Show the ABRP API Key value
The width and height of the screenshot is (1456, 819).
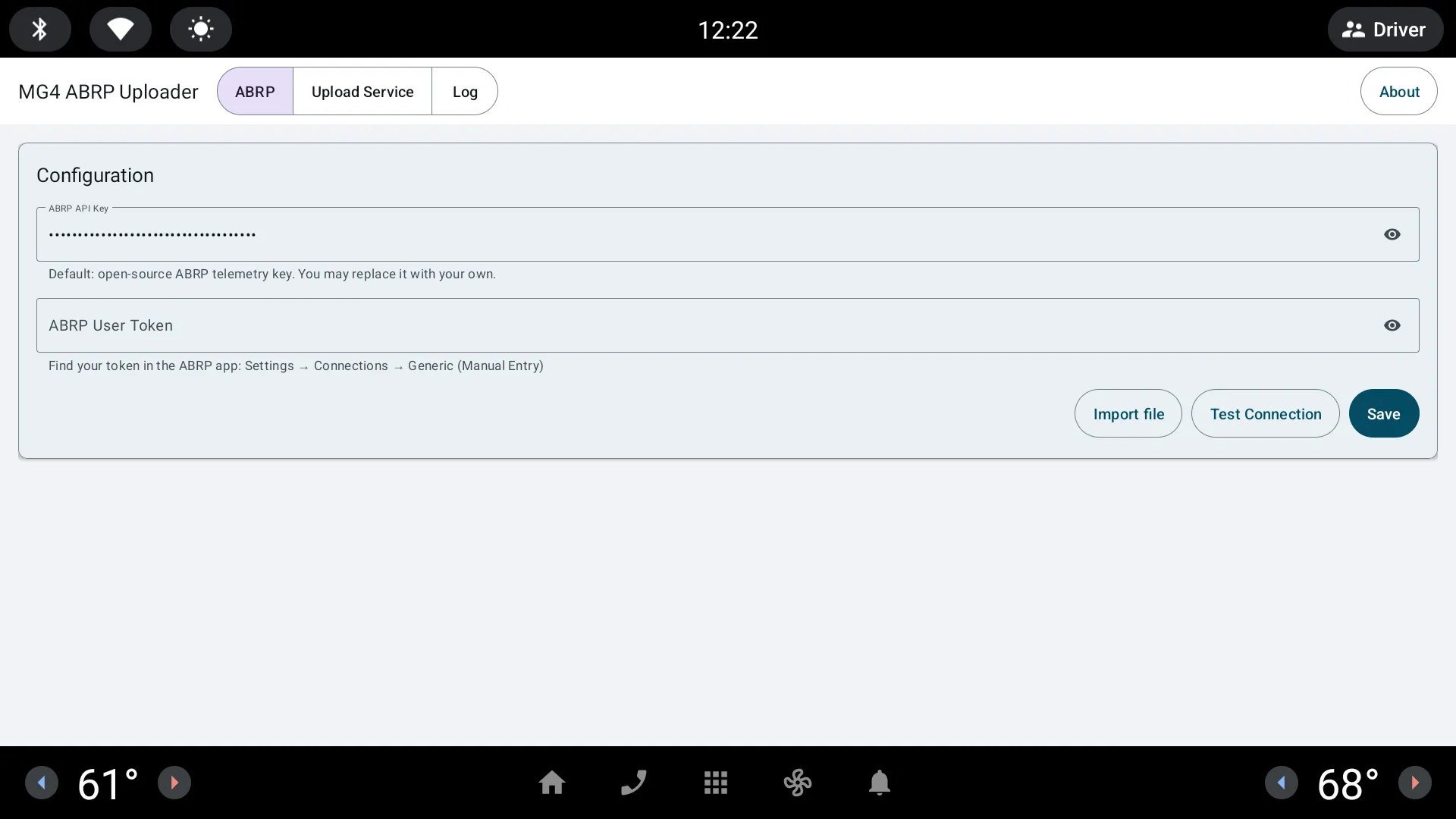(1392, 234)
